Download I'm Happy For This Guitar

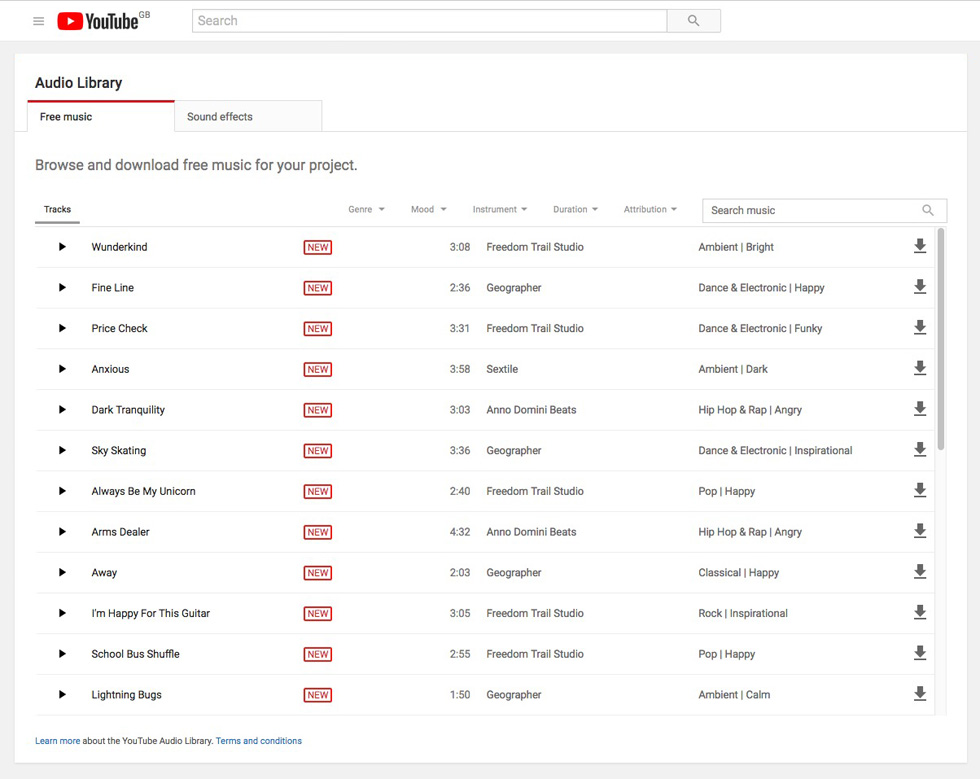tap(920, 613)
